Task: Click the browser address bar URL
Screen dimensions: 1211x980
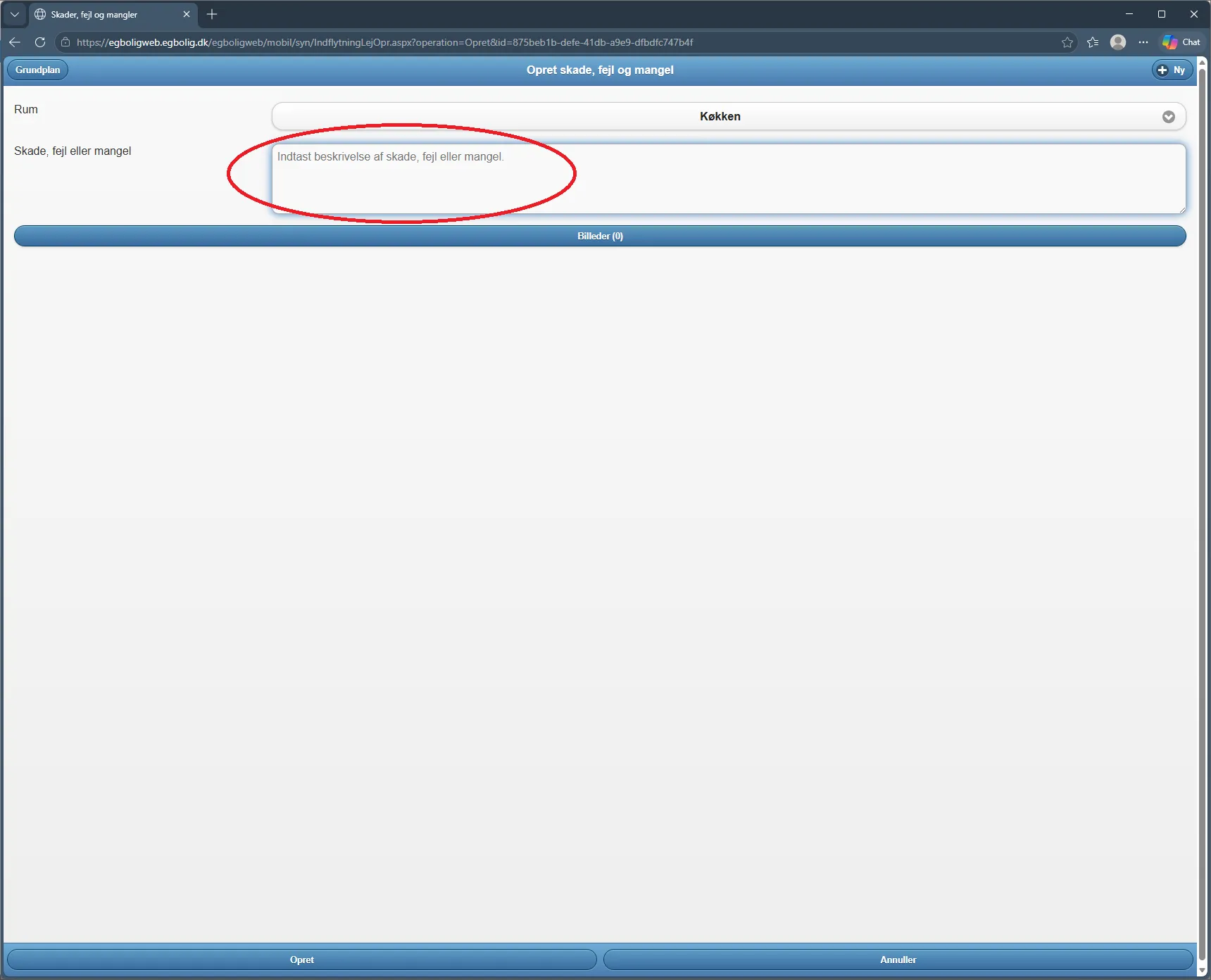Action: coord(384,42)
